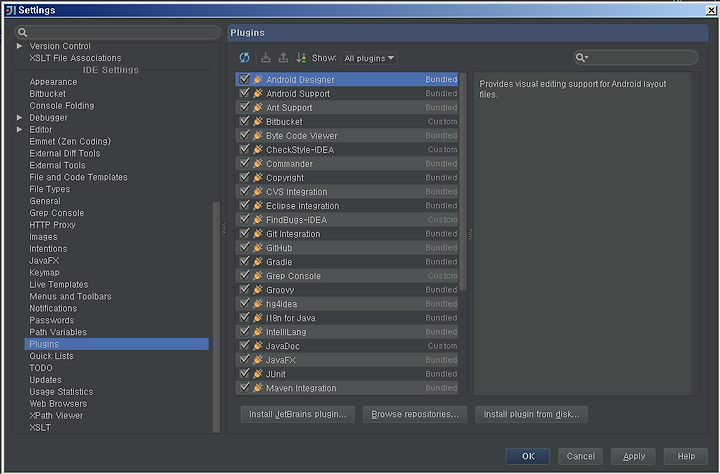The width and height of the screenshot is (720, 474).
Task: Disable the Ant Support plugin checkbox
Action: point(245,107)
